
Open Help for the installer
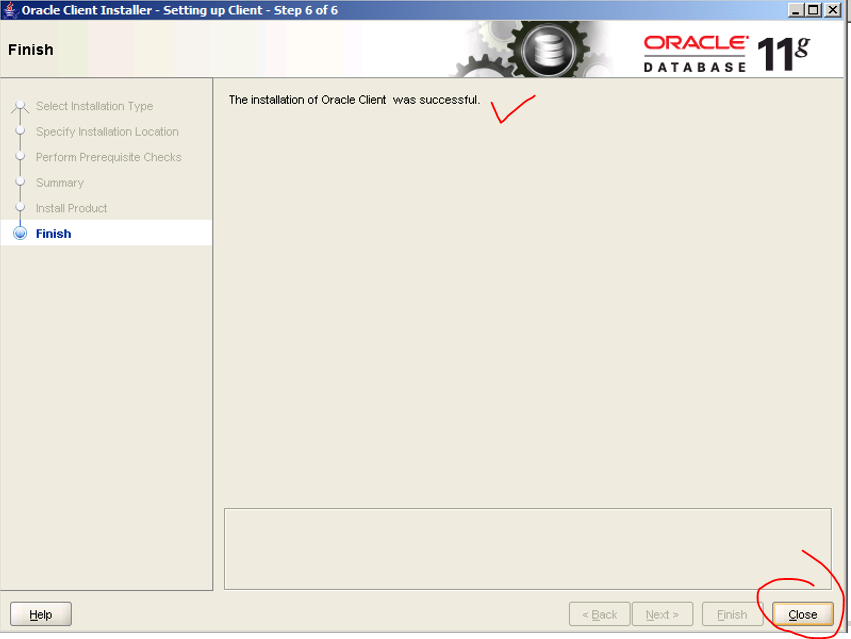coord(41,614)
